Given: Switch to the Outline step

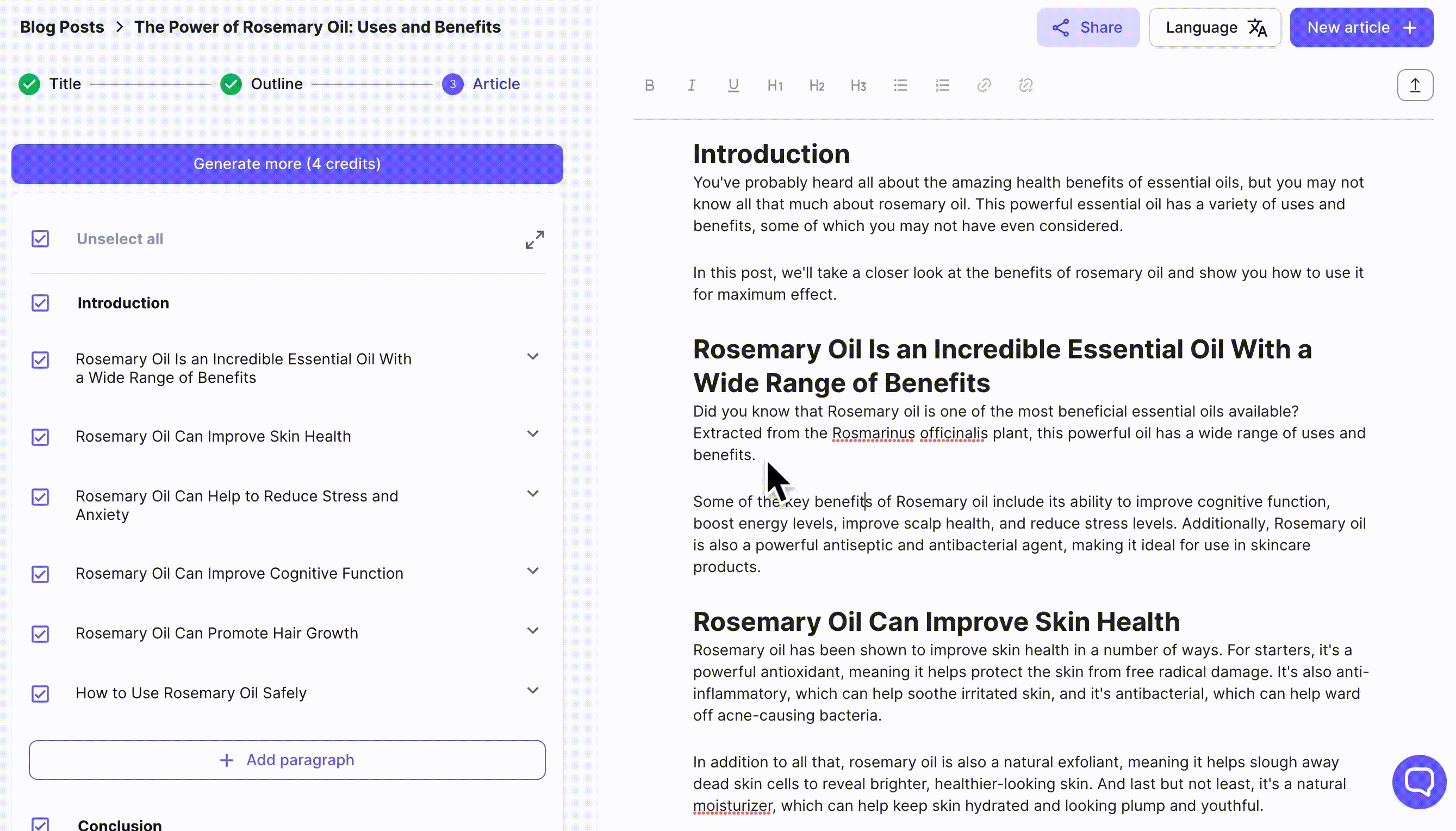Looking at the screenshot, I should tap(277, 84).
